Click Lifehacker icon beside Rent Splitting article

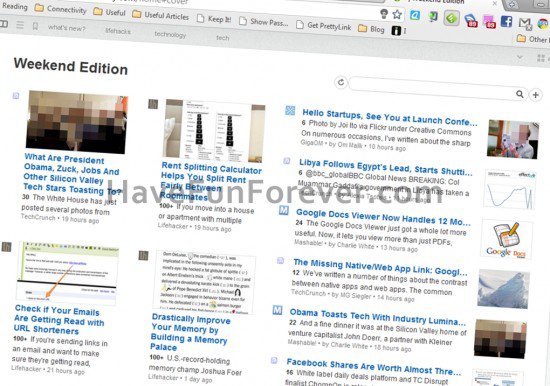pos(153,104)
